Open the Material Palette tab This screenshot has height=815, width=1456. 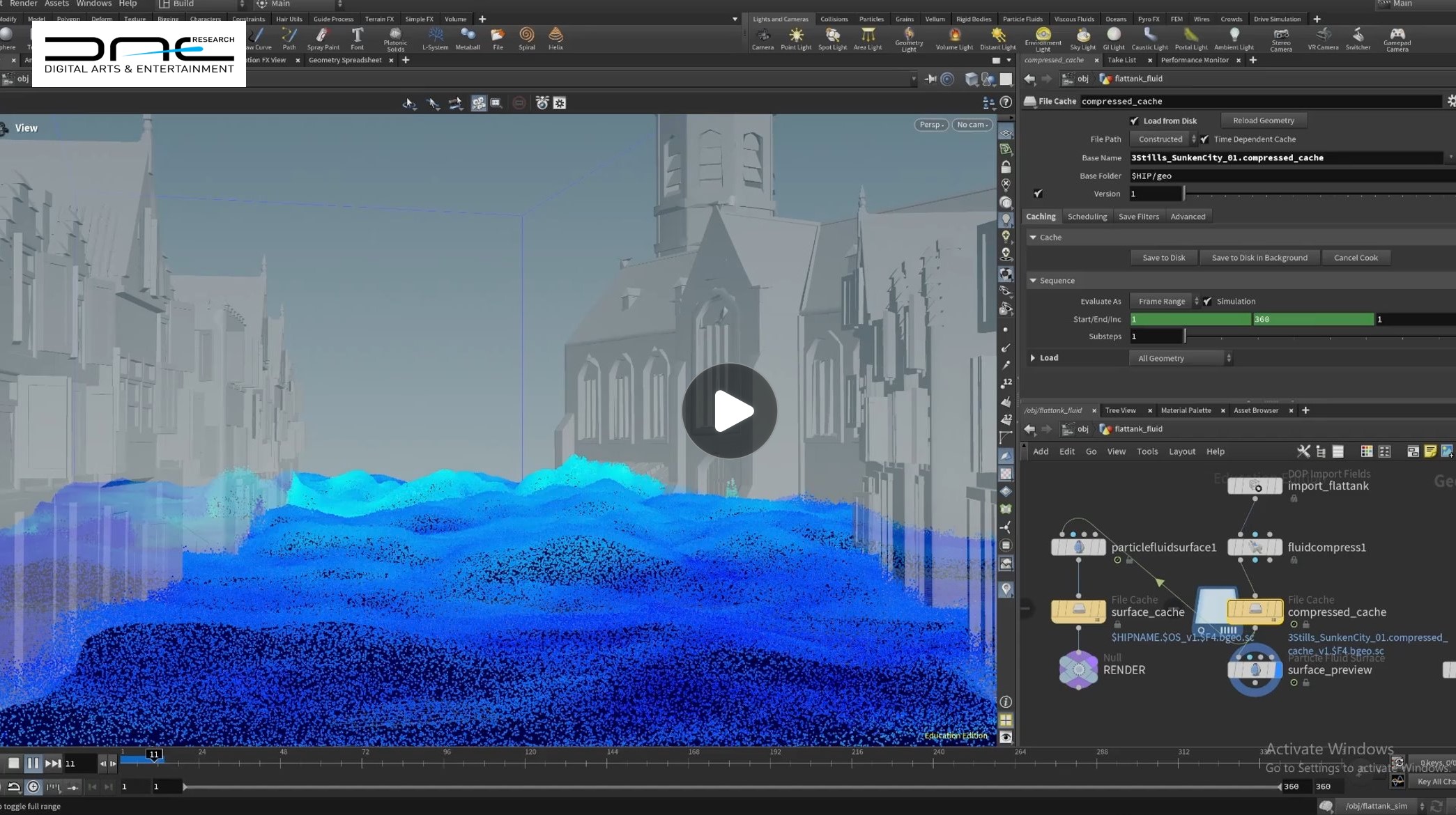1186,410
